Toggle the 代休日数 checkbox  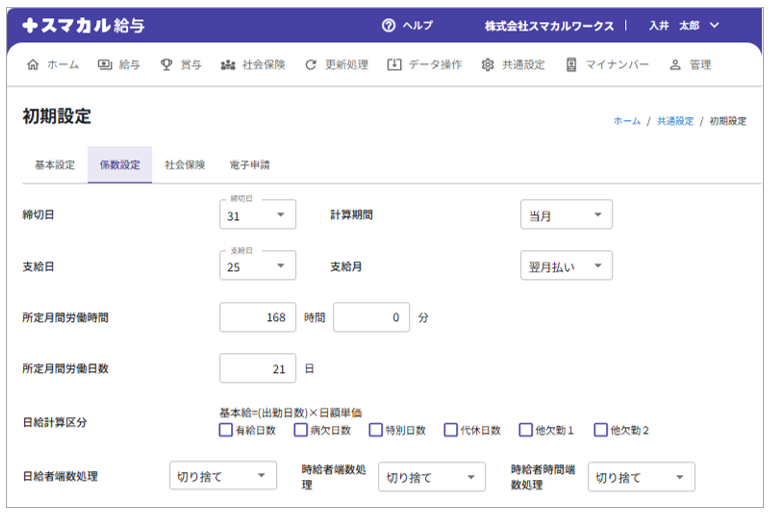click(450, 430)
